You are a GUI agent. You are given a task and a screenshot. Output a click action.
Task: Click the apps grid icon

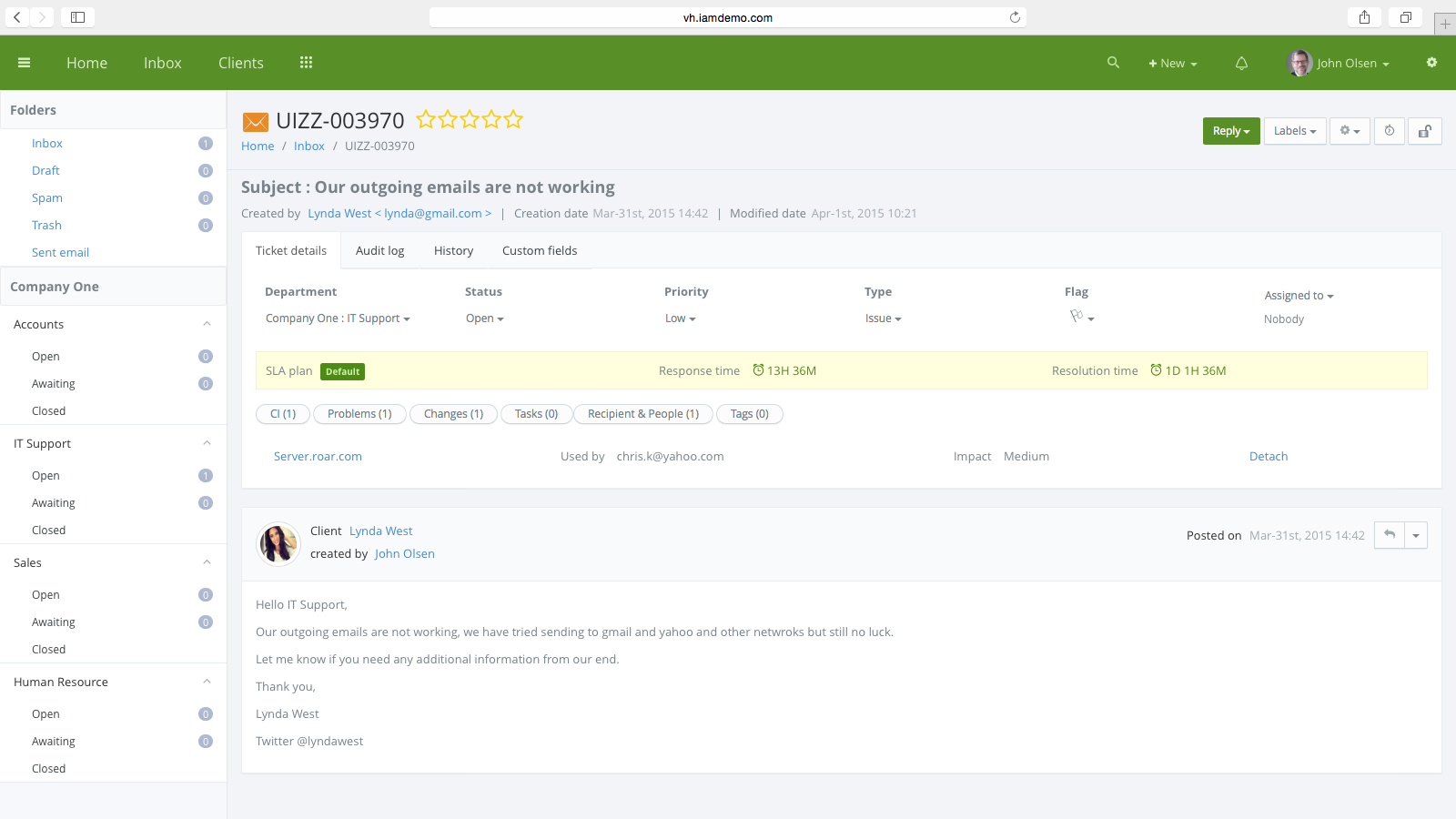(306, 63)
